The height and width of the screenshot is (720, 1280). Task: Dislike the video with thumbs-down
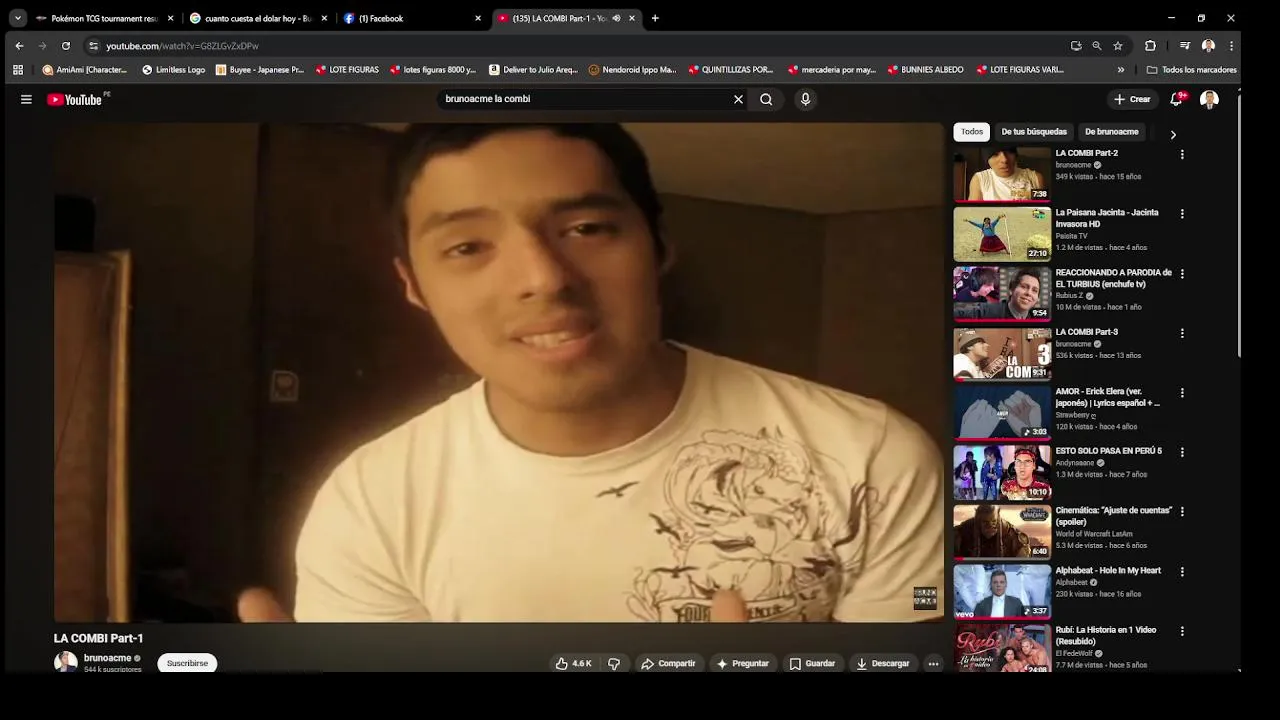click(x=614, y=663)
